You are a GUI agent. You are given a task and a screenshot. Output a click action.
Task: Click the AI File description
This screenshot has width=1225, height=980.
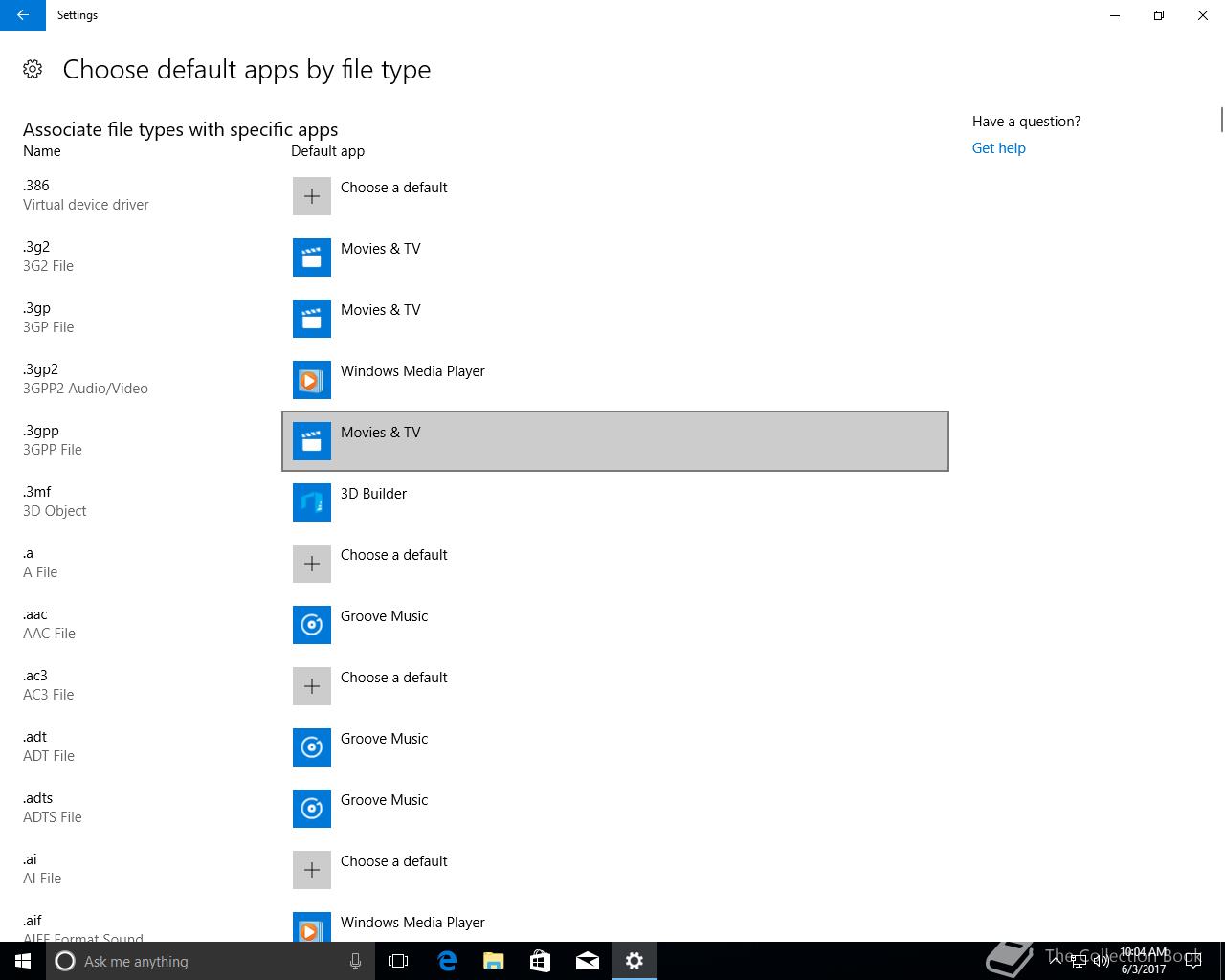pos(42,879)
